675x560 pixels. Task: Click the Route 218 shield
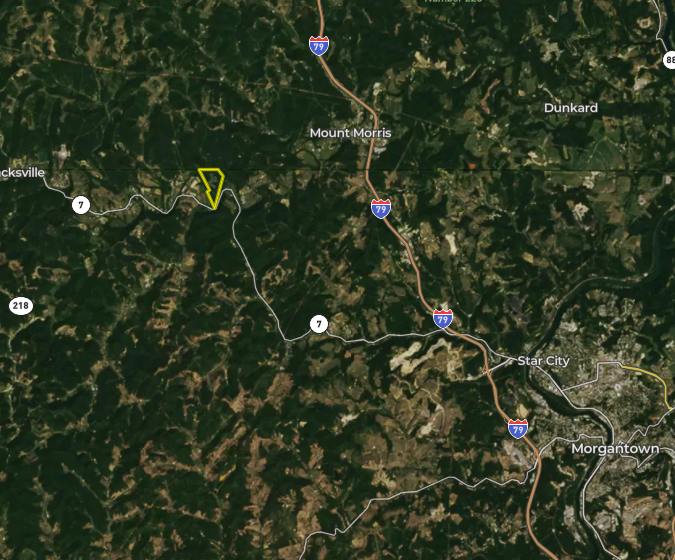pos(21,306)
